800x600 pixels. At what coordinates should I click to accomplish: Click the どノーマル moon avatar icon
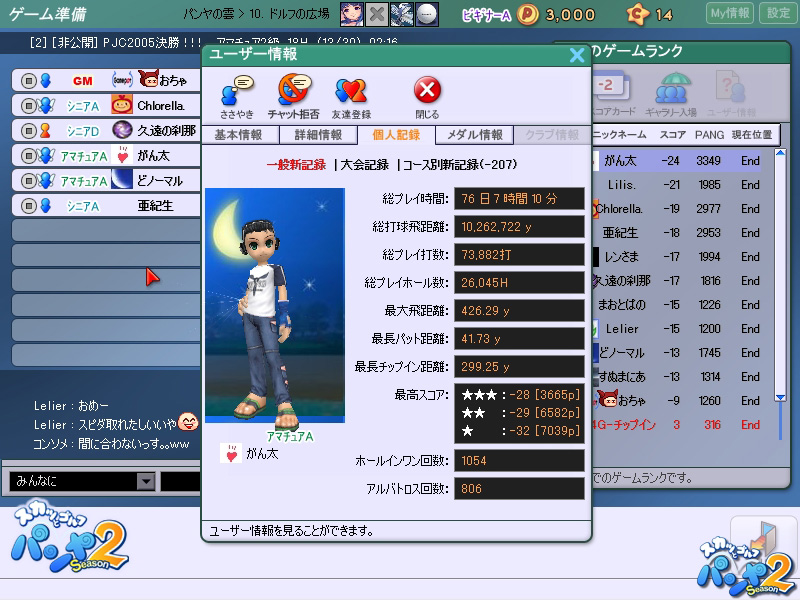pos(122,180)
